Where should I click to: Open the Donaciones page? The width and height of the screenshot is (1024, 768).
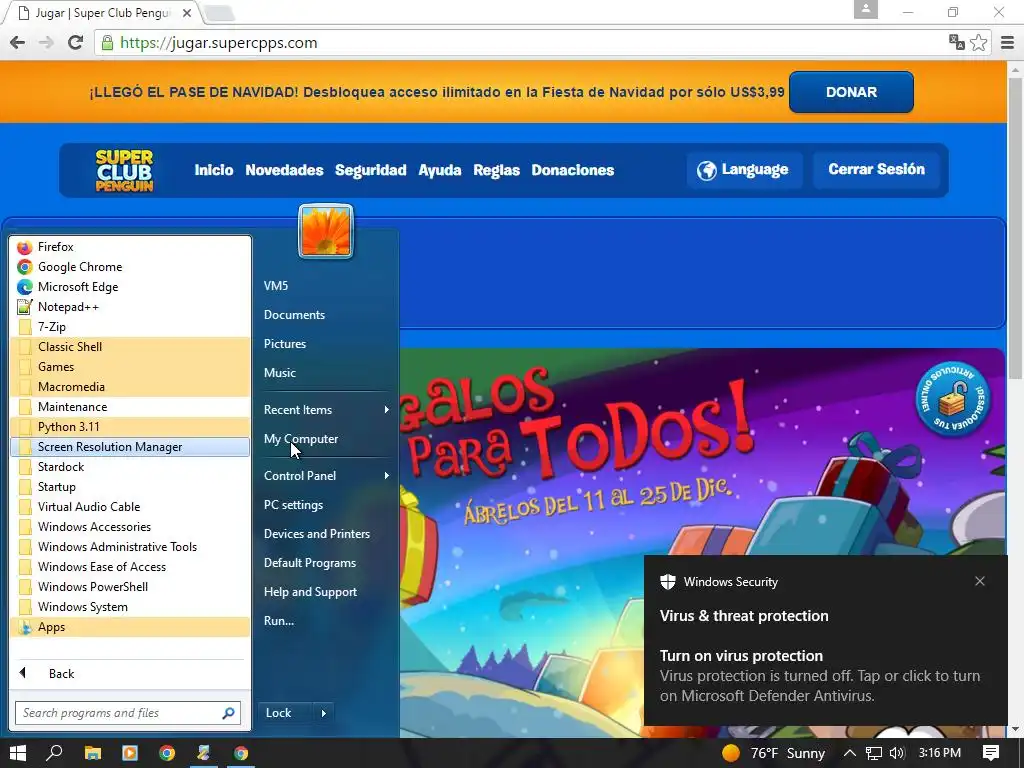click(x=573, y=170)
